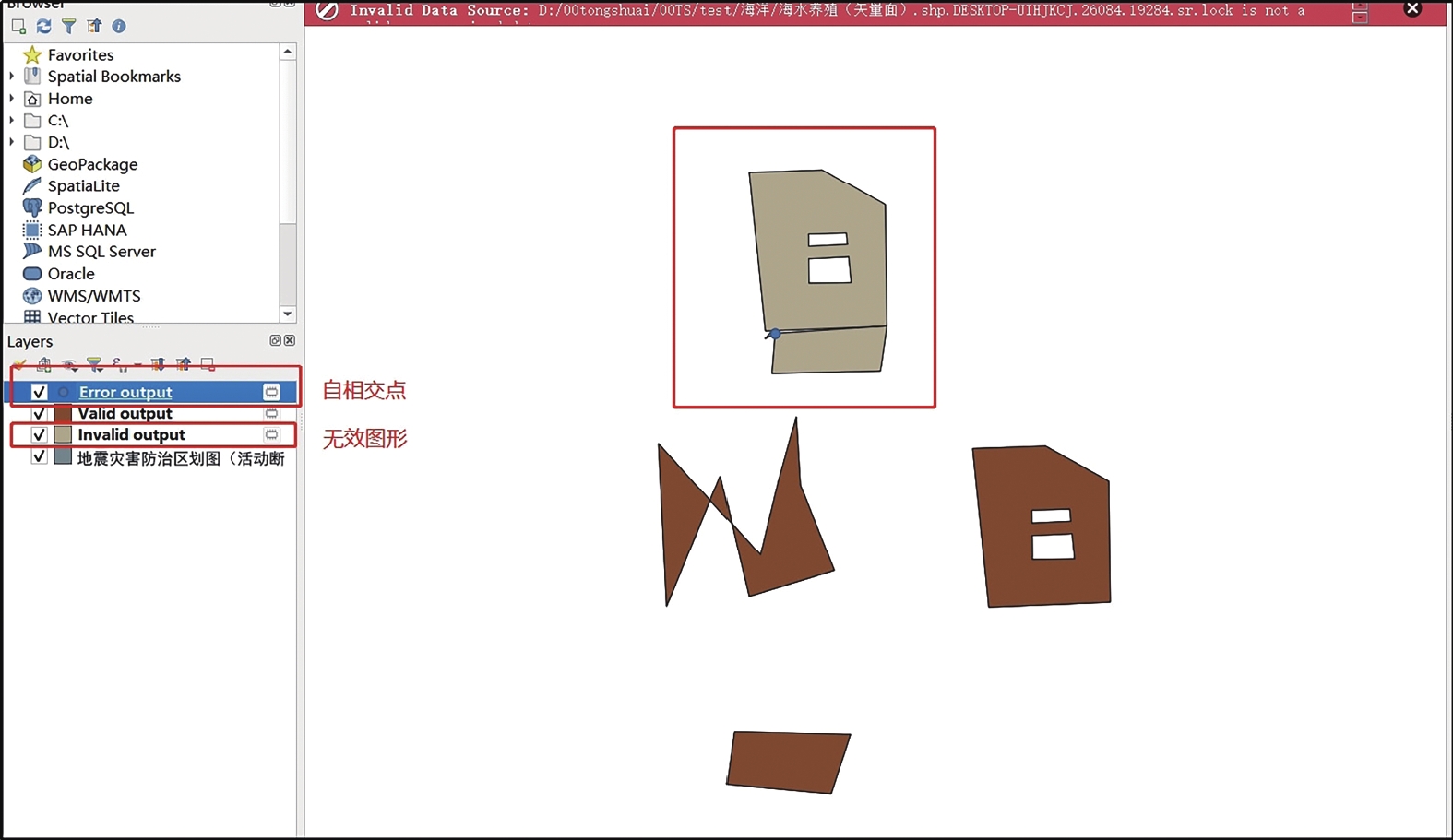Screen dimensions: 1453x840
Task: Click the Error output point symbol
Action: point(63,392)
